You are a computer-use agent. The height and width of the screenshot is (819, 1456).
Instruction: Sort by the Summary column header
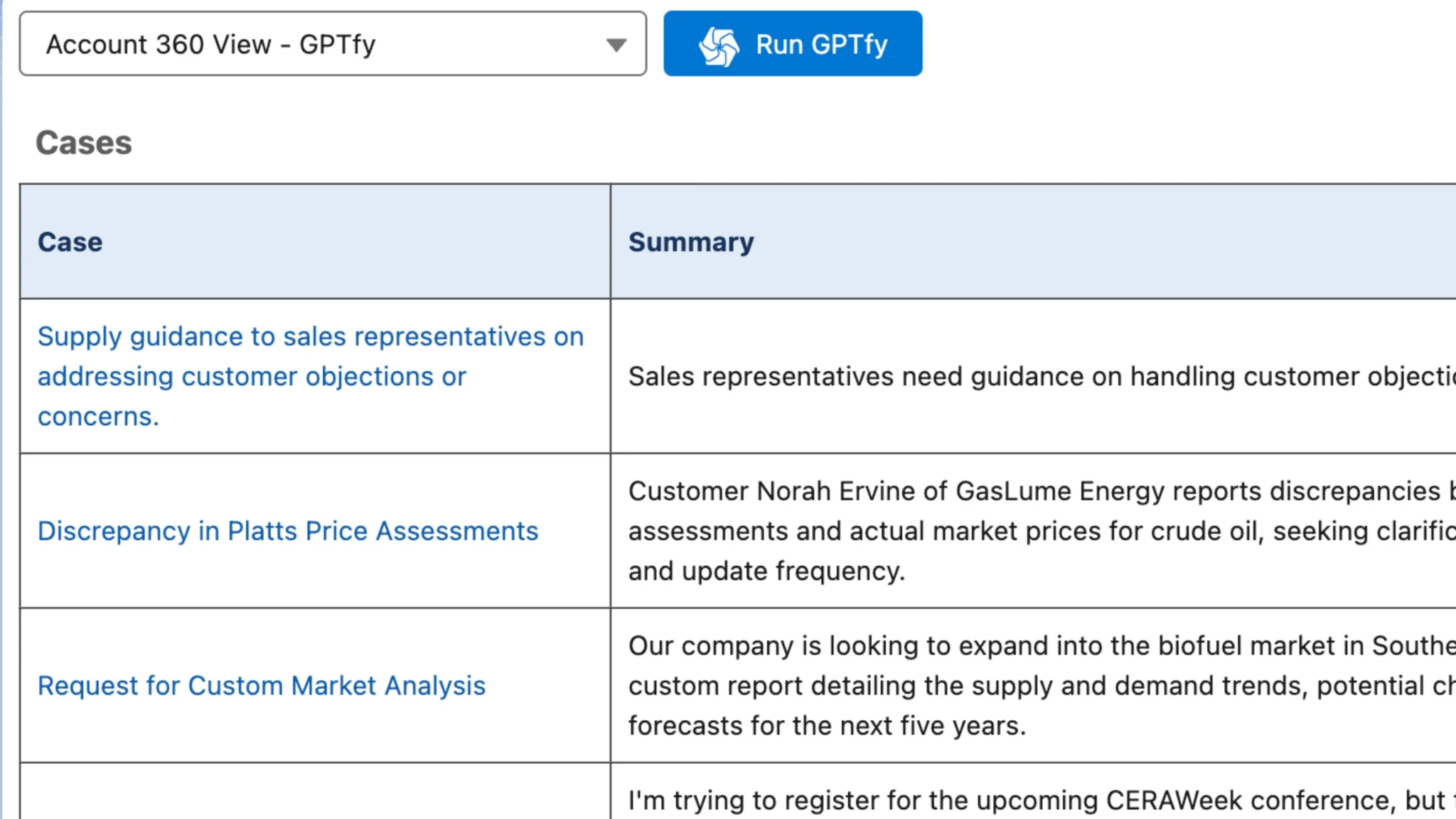coord(690,242)
